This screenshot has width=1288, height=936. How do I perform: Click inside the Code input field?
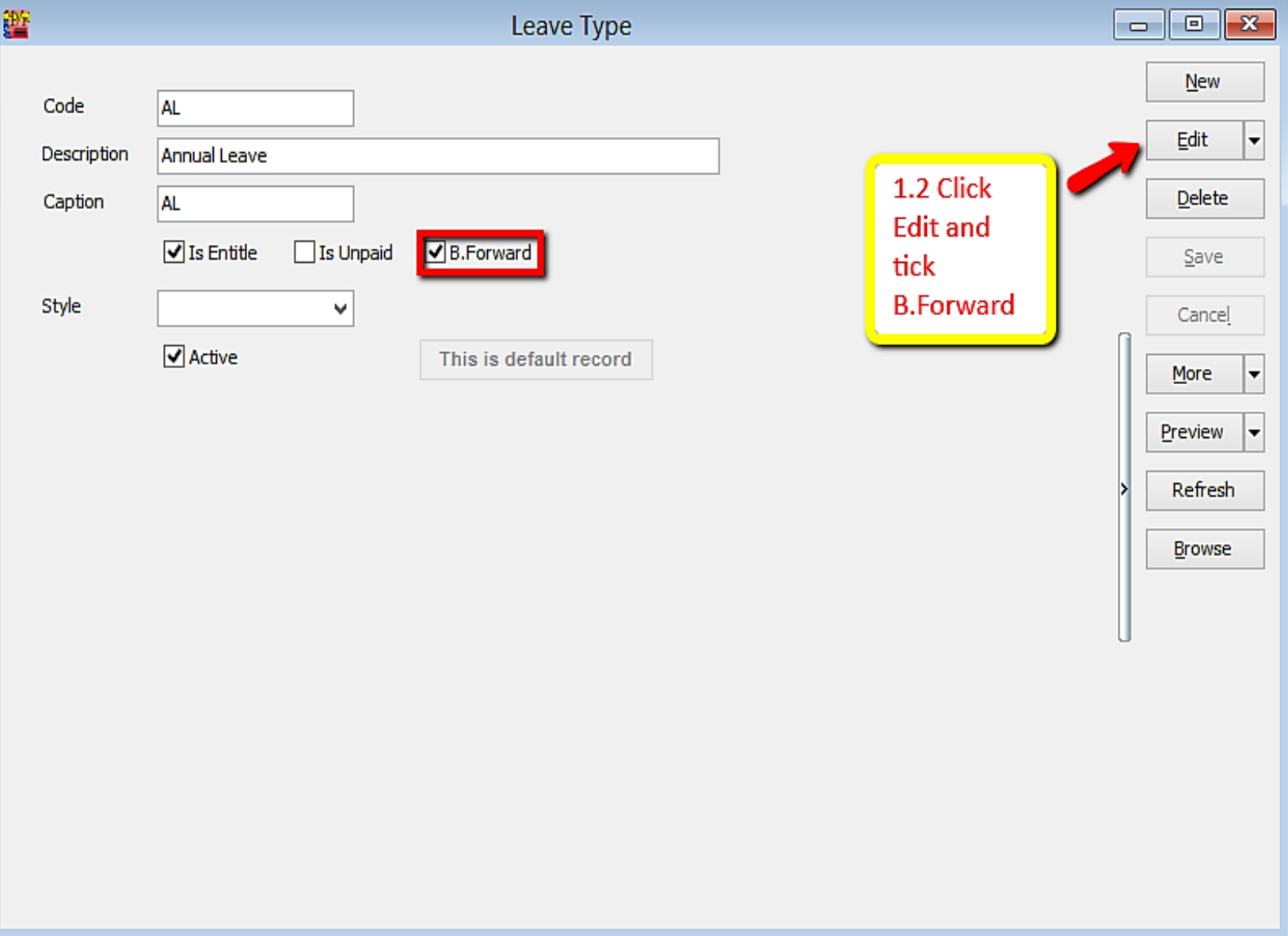point(253,108)
